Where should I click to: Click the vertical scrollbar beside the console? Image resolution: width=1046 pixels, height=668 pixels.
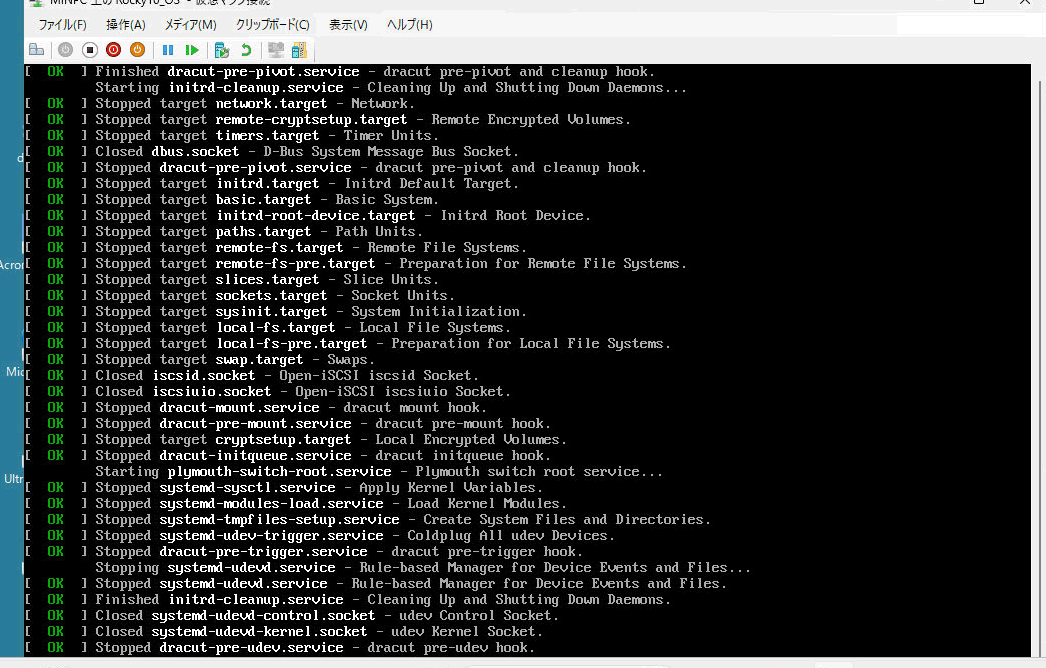pyautogui.click(x=1038, y=360)
